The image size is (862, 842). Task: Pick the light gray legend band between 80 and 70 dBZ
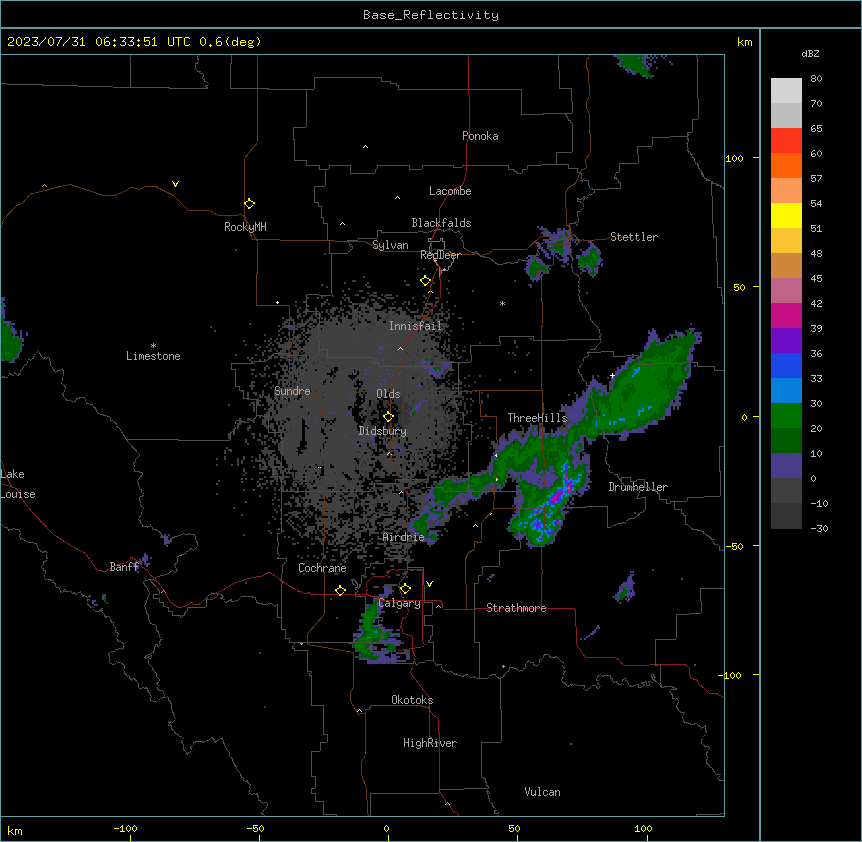pos(786,91)
